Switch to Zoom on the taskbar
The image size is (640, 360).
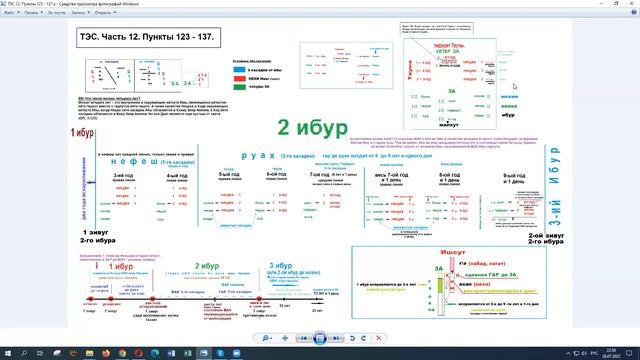(236, 353)
